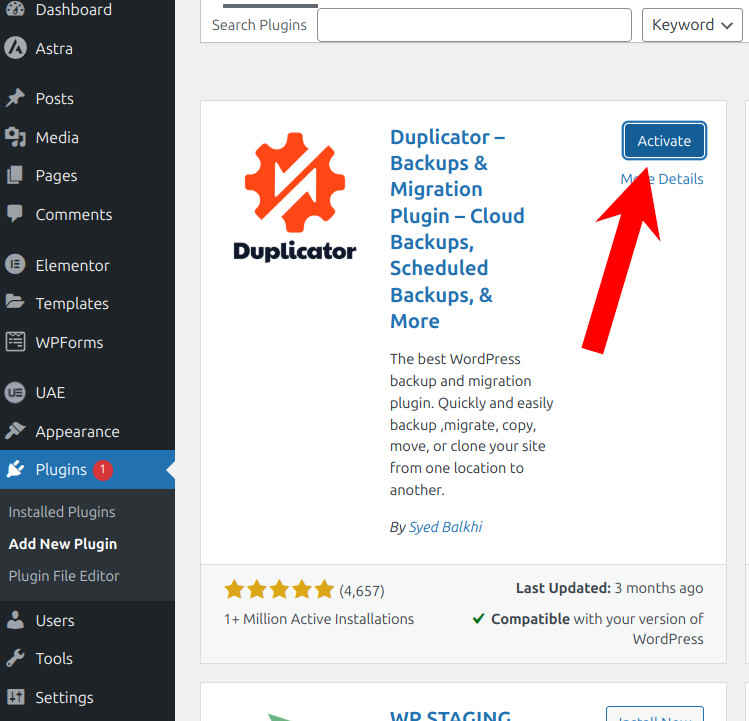Click the Search Plugins input field
This screenshot has width=749, height=721.
[474, 25]
